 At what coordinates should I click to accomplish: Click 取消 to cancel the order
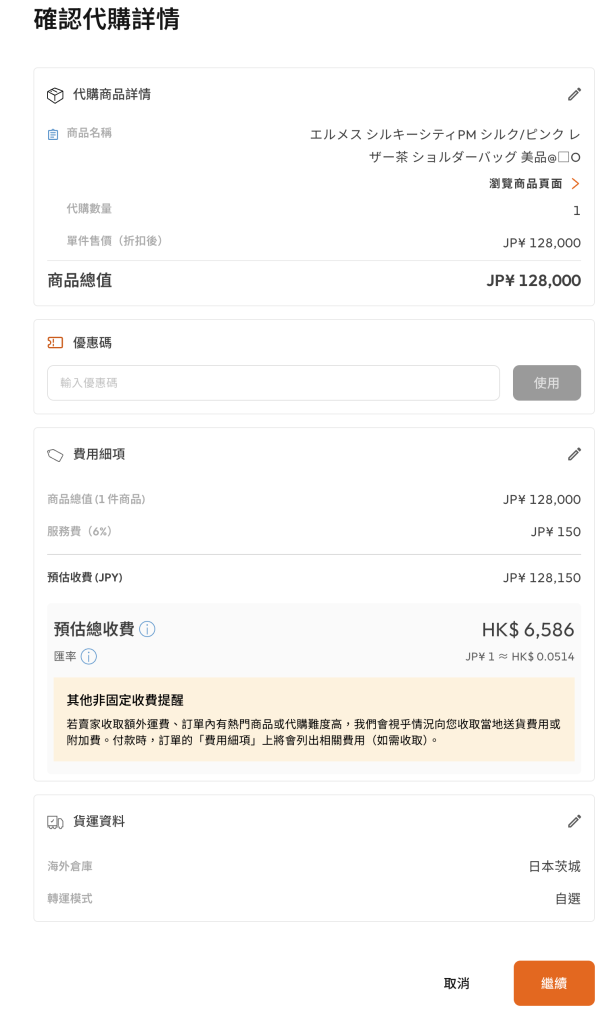pyautogui.click(x=456, y=983)
